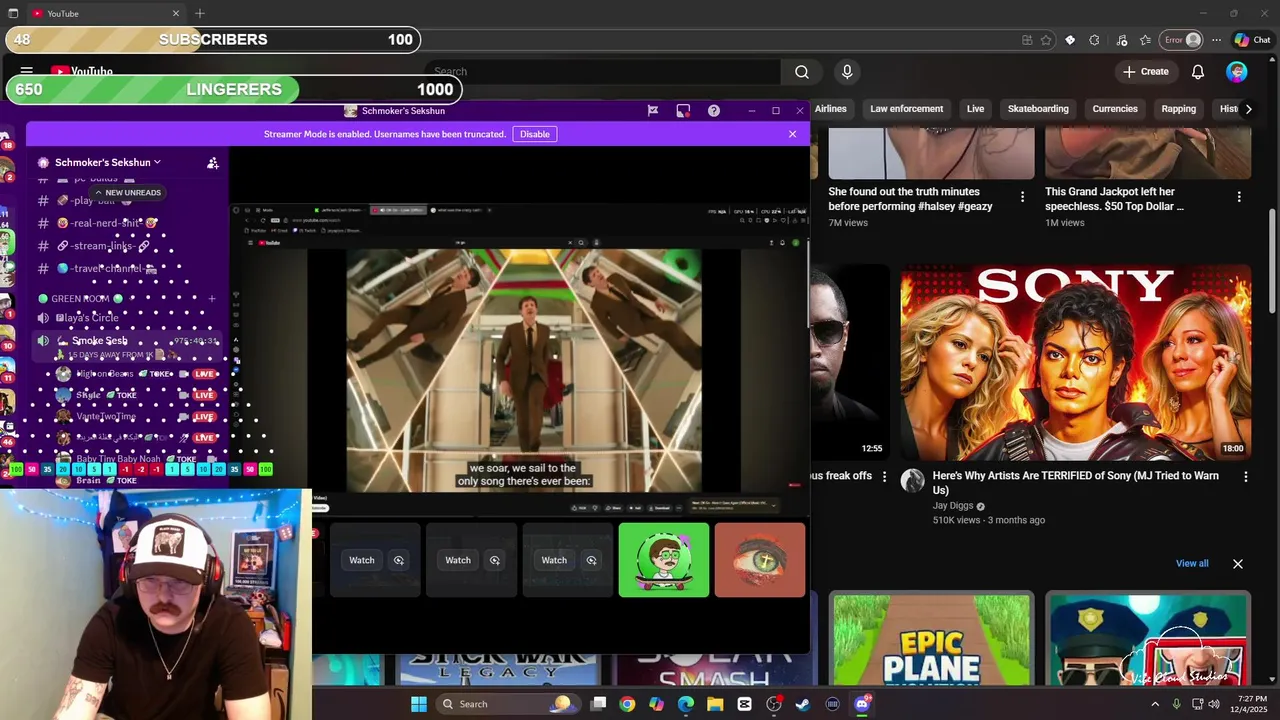Click YouTube search input field
Image resolution: width=1280 pixels, height=720 pixels.
(x=603, y=72)
